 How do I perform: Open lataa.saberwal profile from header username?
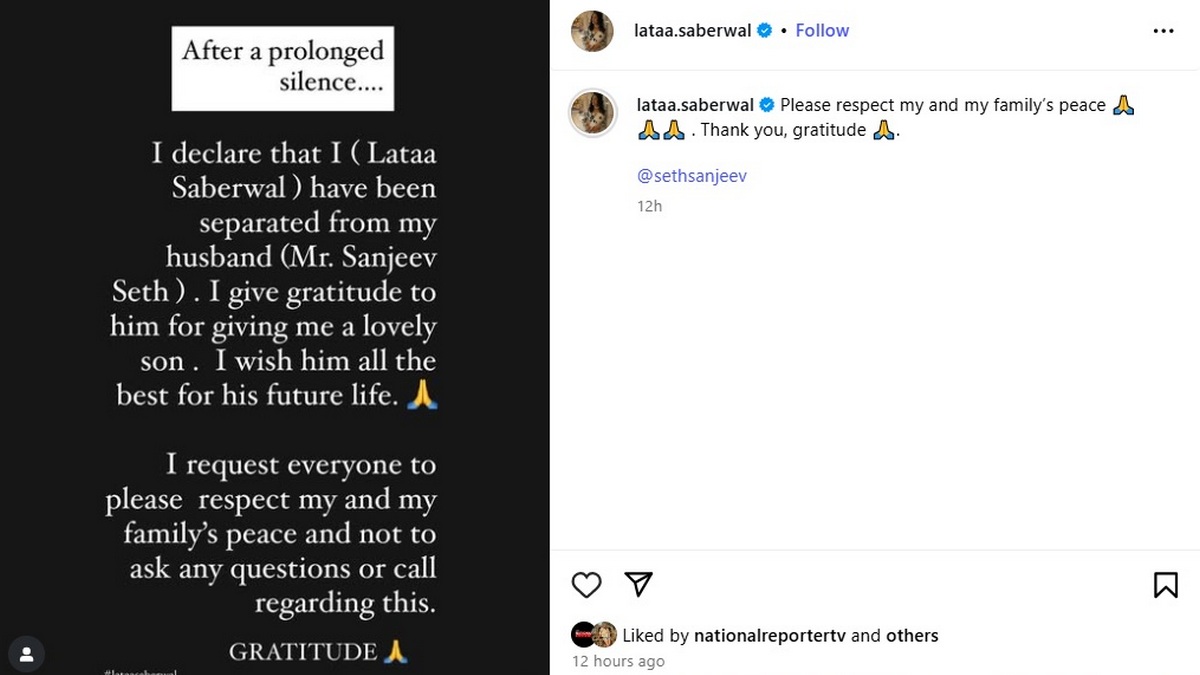click(693, 31)
